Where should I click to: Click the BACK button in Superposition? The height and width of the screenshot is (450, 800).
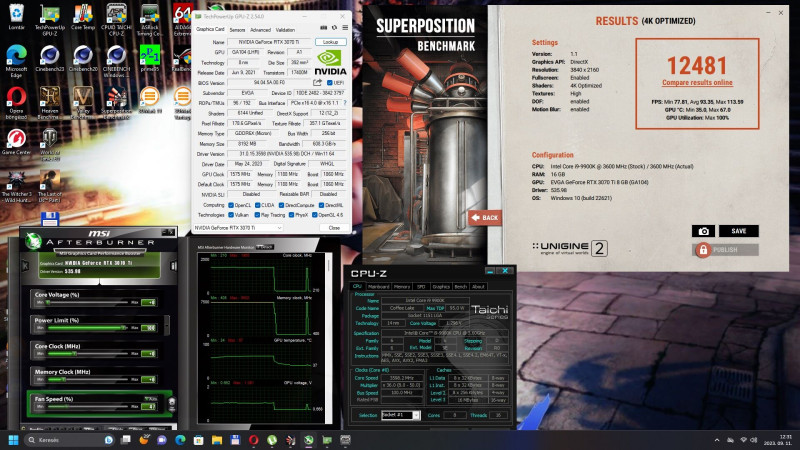(485, 218)
